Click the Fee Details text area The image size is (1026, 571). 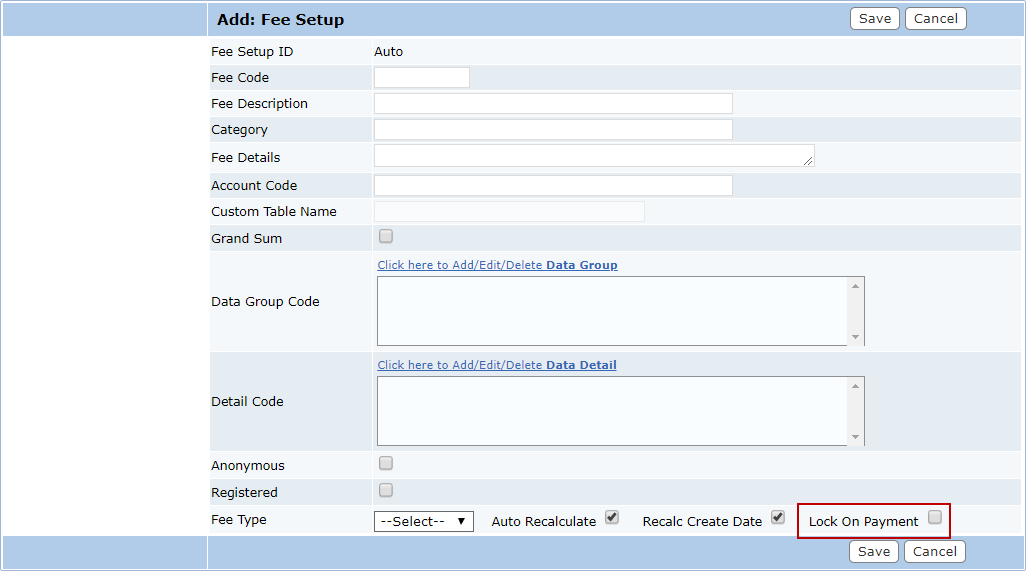[593, 156]
